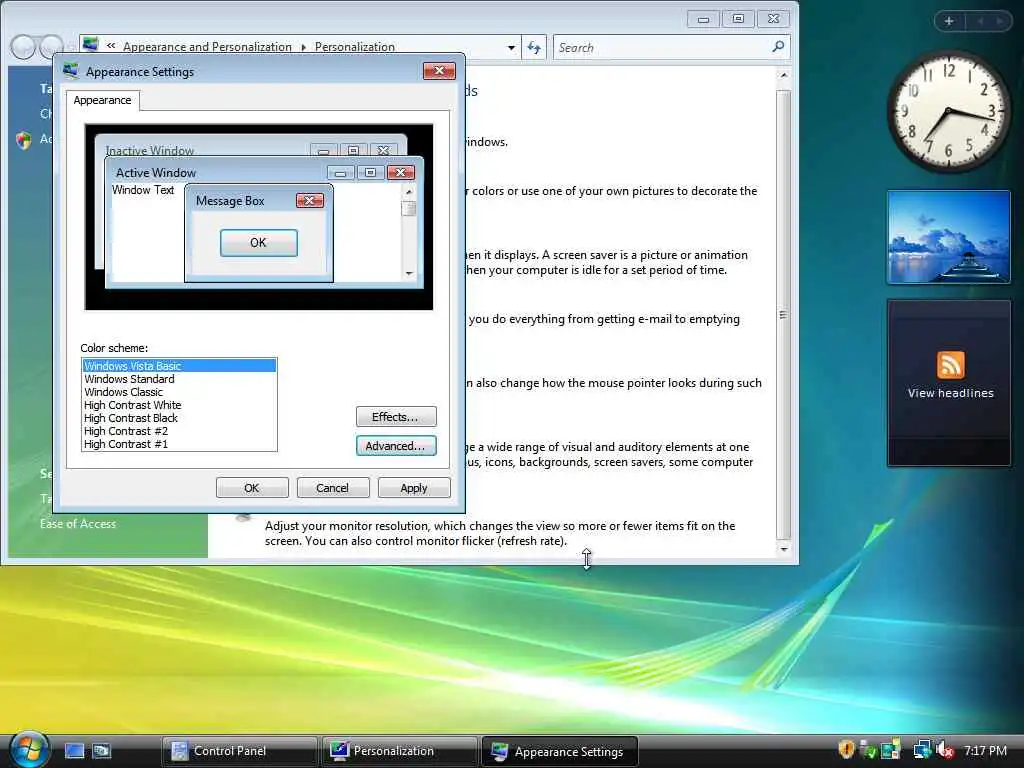The height and width of the screenshot is (768, 1024).
Task: Click the search magnifier icon
Action: (778, 46)
